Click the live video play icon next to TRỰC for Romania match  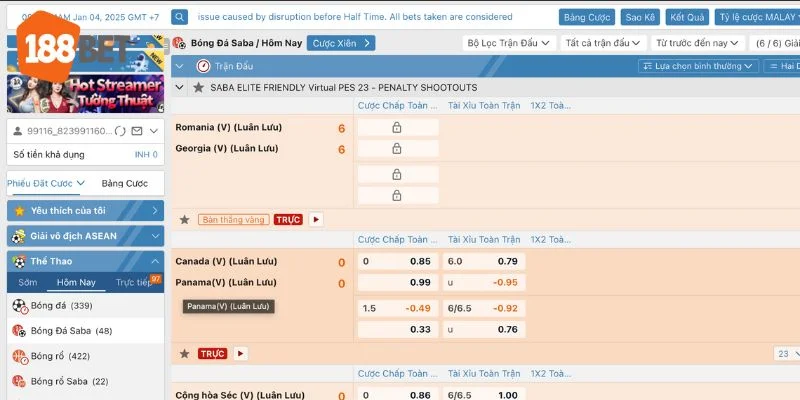[x=316, y=219]
